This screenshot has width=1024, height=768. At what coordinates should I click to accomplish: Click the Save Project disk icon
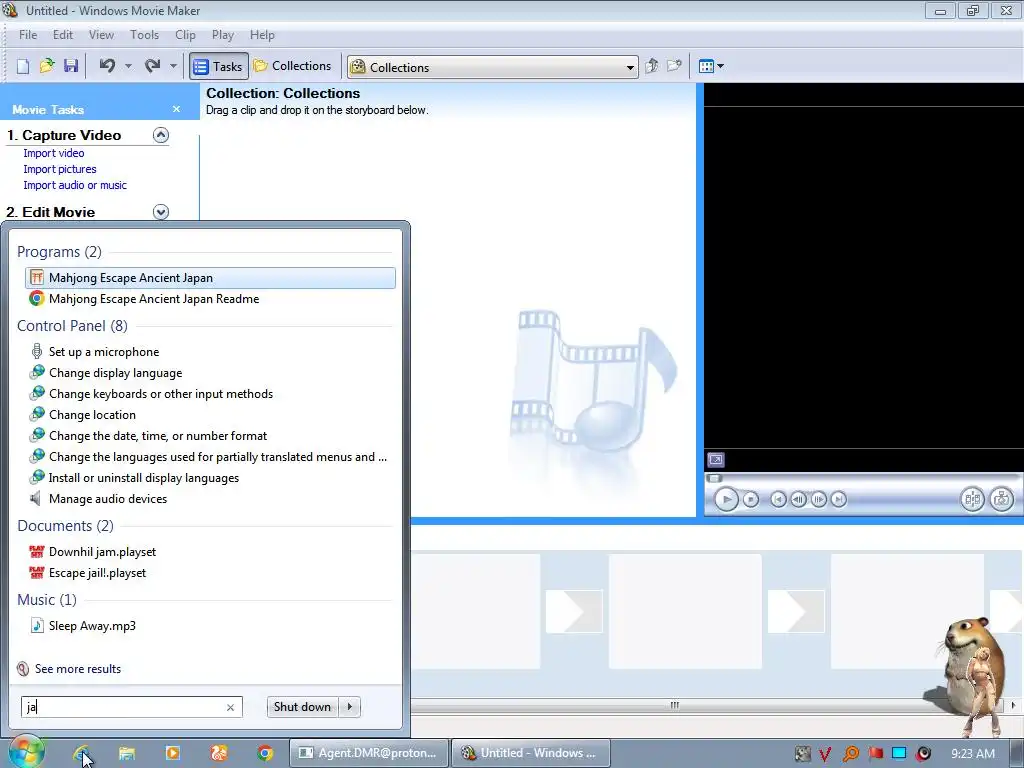click(x=71, y=66)
